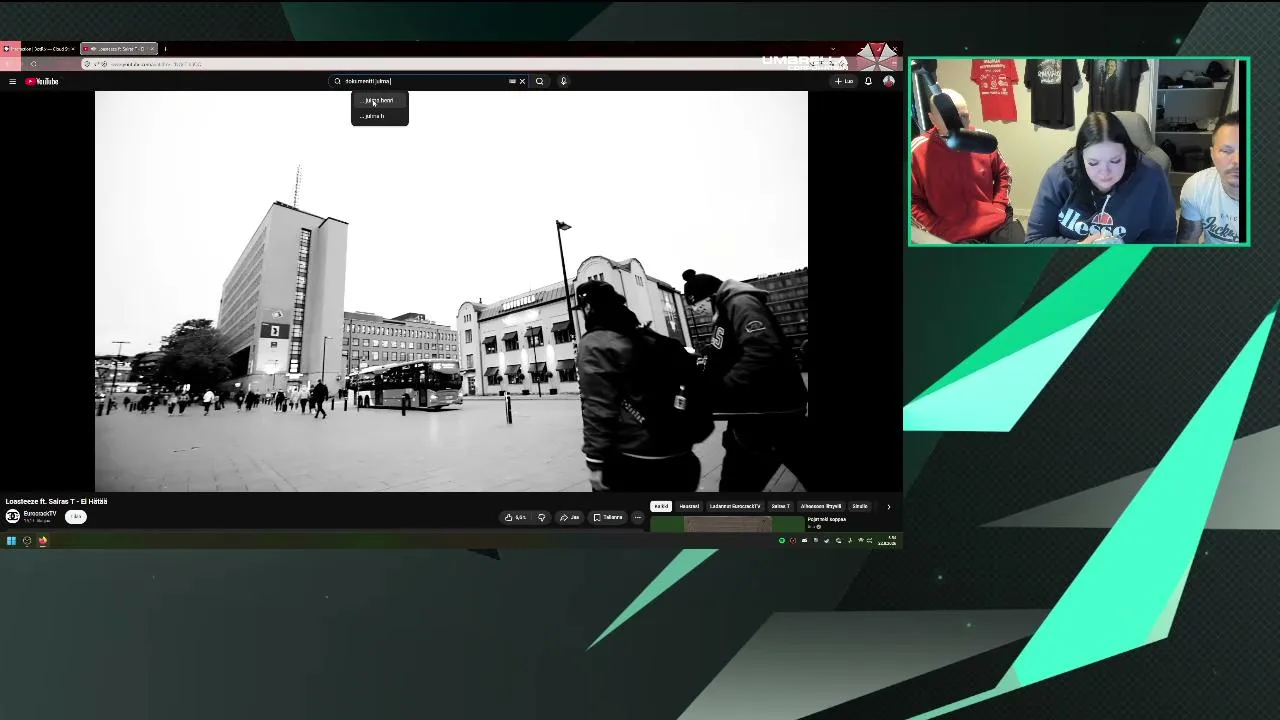Open the Firefox taskbar icon
Image resolution: width=1280 pixels, height=720 pixels.
(43, 541)
